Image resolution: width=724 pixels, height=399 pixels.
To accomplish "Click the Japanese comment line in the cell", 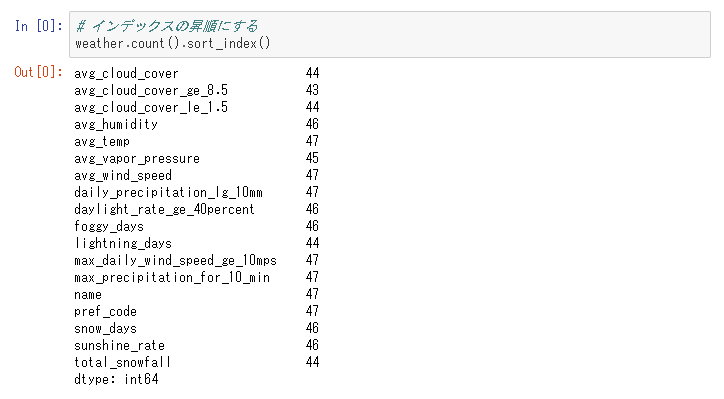I will 167,26.
